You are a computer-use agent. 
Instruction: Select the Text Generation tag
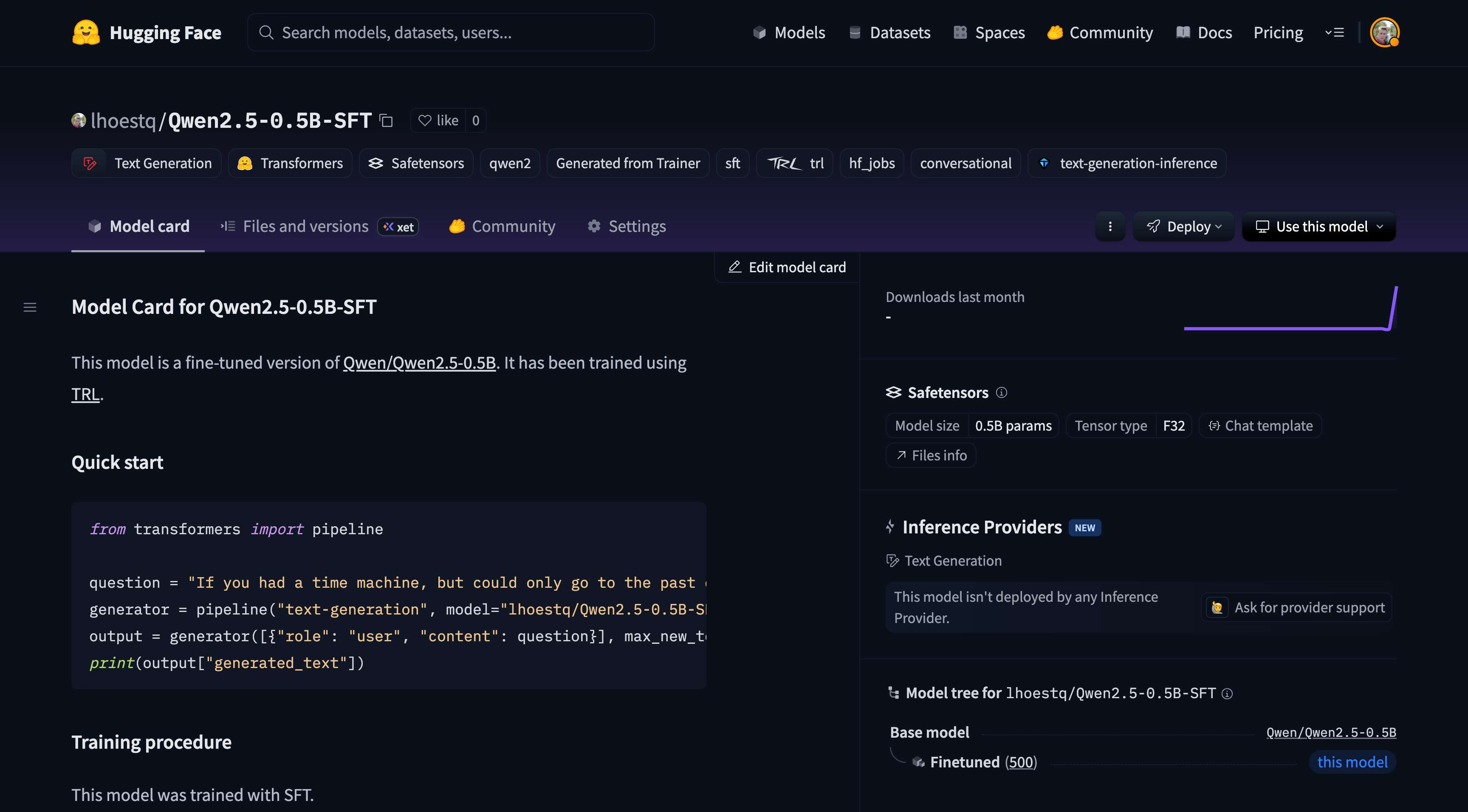147,164
